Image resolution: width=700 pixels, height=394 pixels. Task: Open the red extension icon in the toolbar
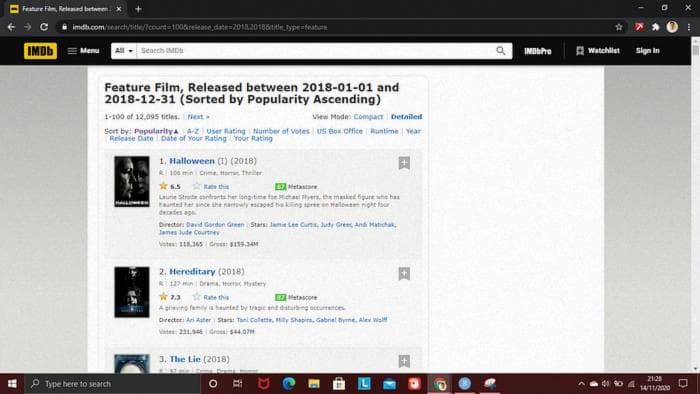[639, 27]
